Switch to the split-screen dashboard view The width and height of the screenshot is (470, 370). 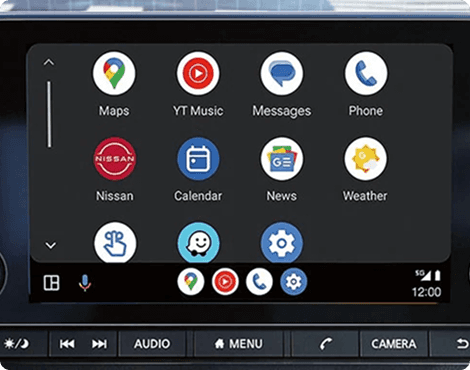click(x=52, y=283)
